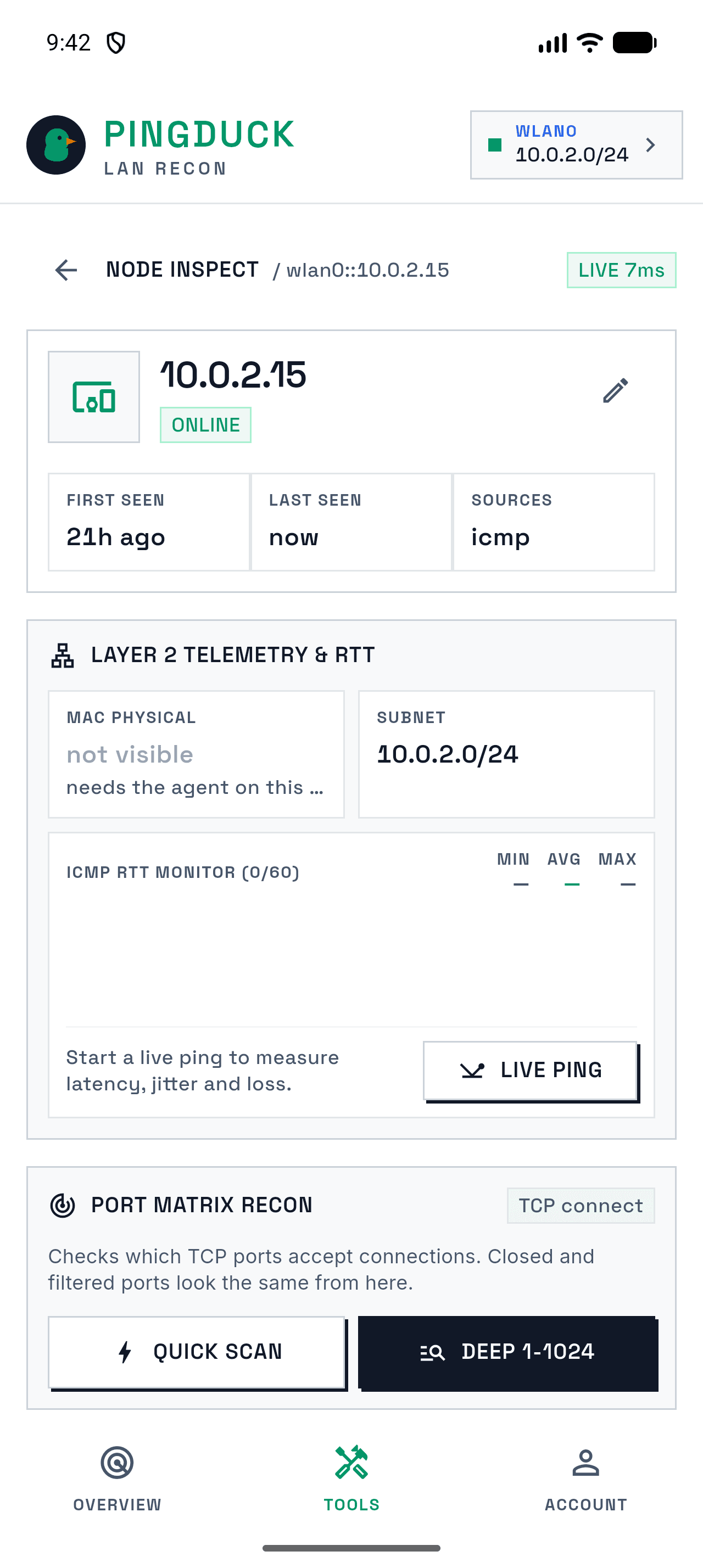Tap 'Checks which TCP ports accept' description
Image resolution: width=703 pixels, height=1568 pixels.
point(321,1269)
